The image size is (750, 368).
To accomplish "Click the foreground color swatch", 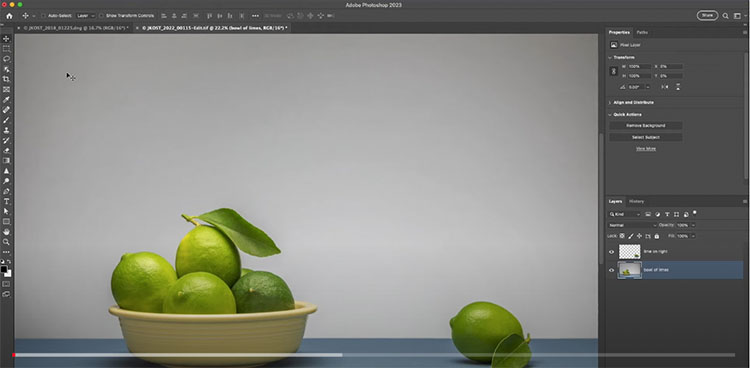I will point(4,269).
